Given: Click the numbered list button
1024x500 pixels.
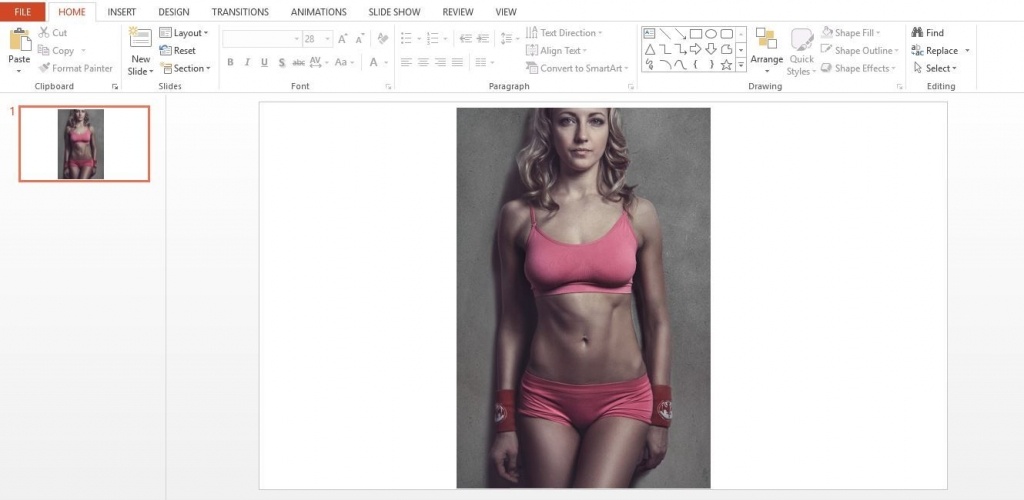Looking at the screenshot, I should (x=432, y=39).
